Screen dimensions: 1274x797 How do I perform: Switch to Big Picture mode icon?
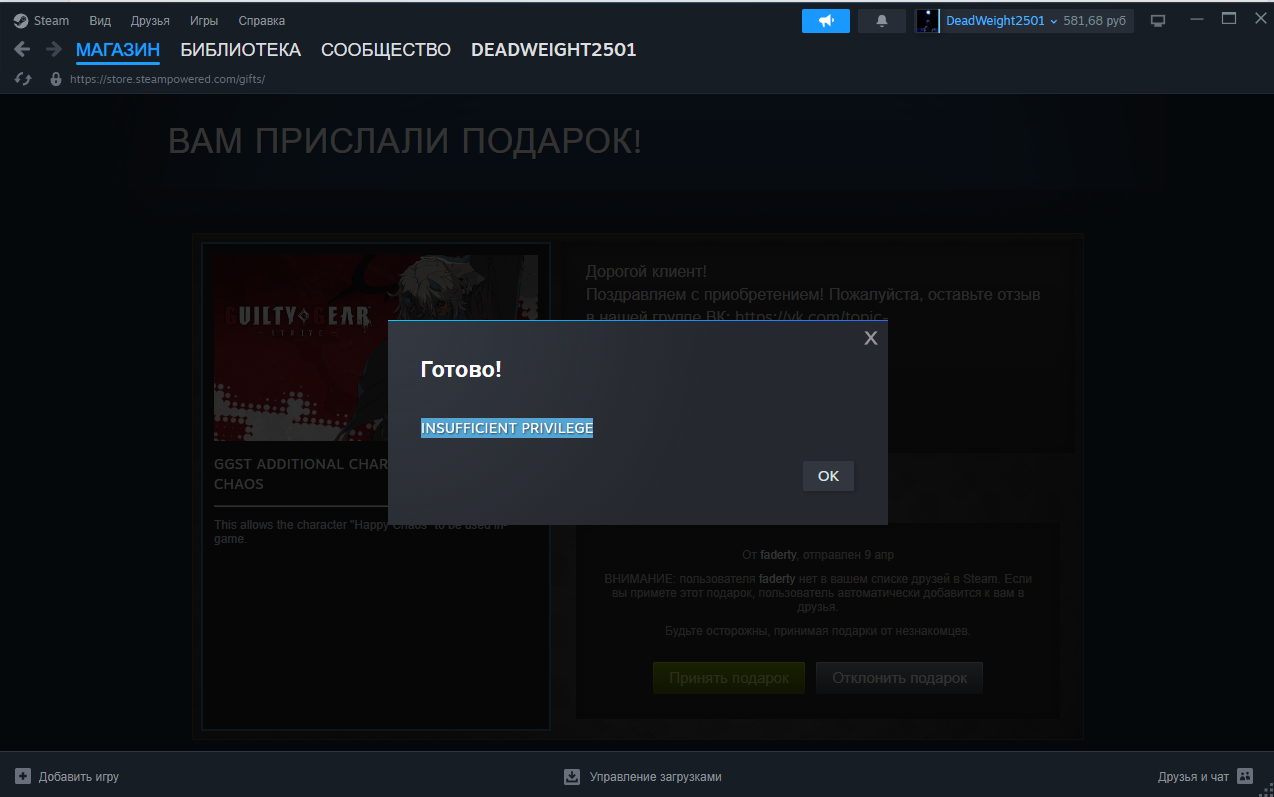[1158, 21]
